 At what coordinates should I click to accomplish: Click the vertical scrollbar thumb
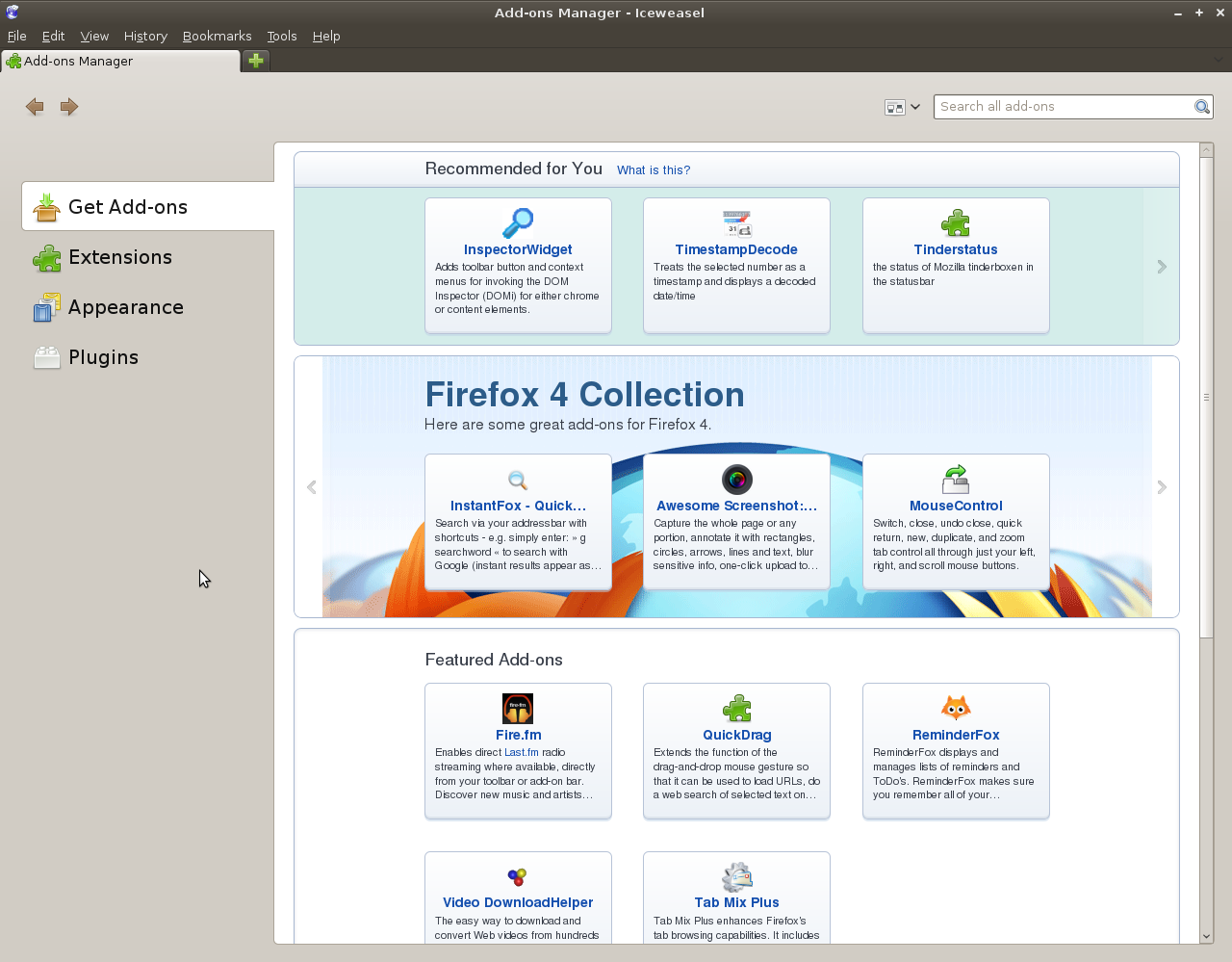[x=1206, y=398]
